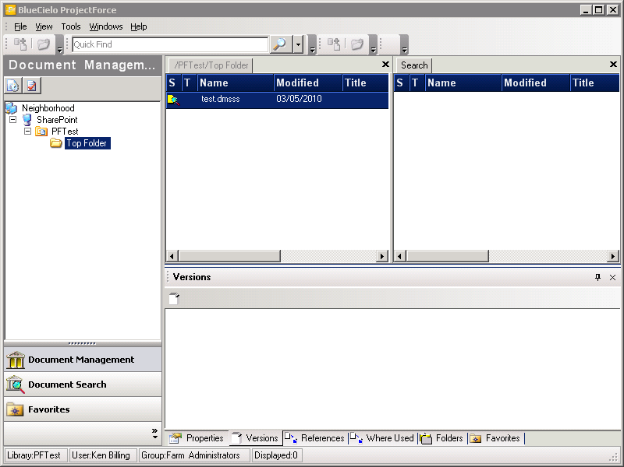Switch to the Favorites bottom tab
This screenshot has width=624, height=467.
(x=496, y=438)
